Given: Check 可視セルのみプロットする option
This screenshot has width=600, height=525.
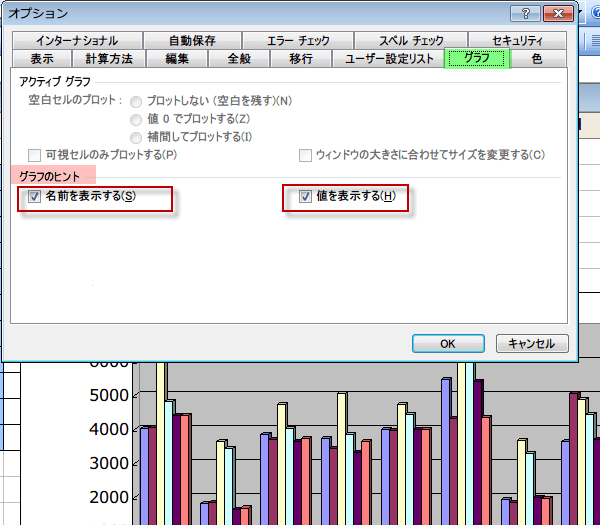Looking at the screenshot, I should 35,155.
